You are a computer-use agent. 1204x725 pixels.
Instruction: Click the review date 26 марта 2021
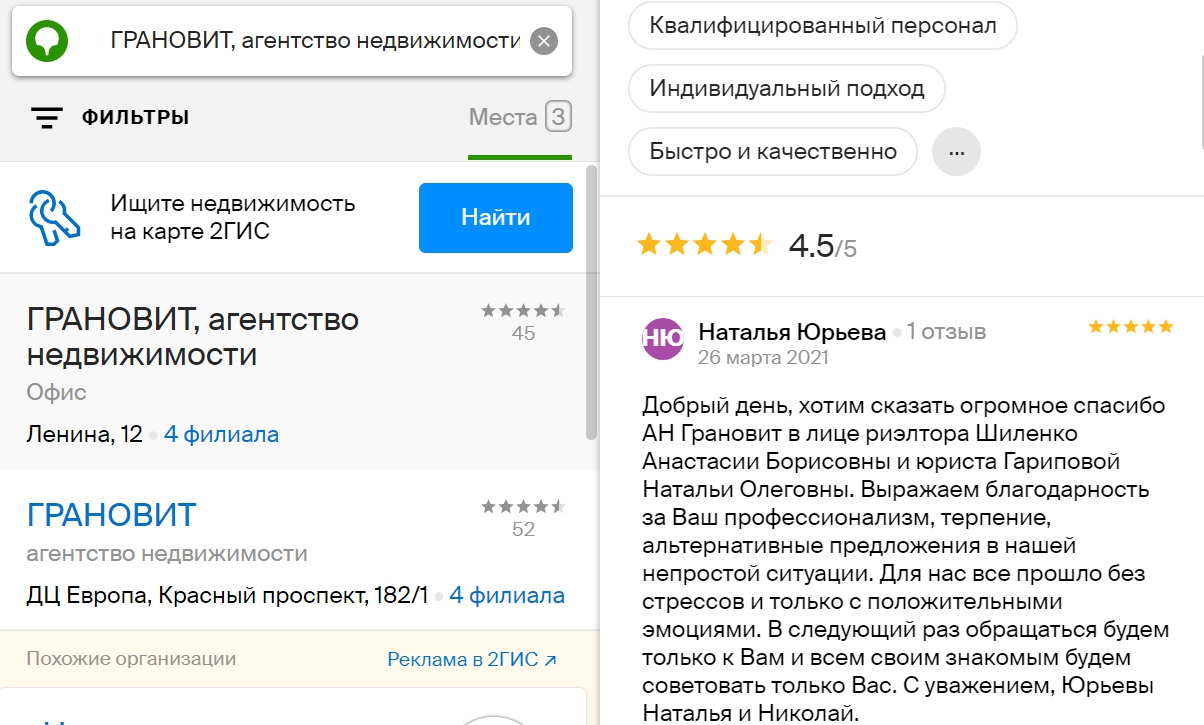763,357
